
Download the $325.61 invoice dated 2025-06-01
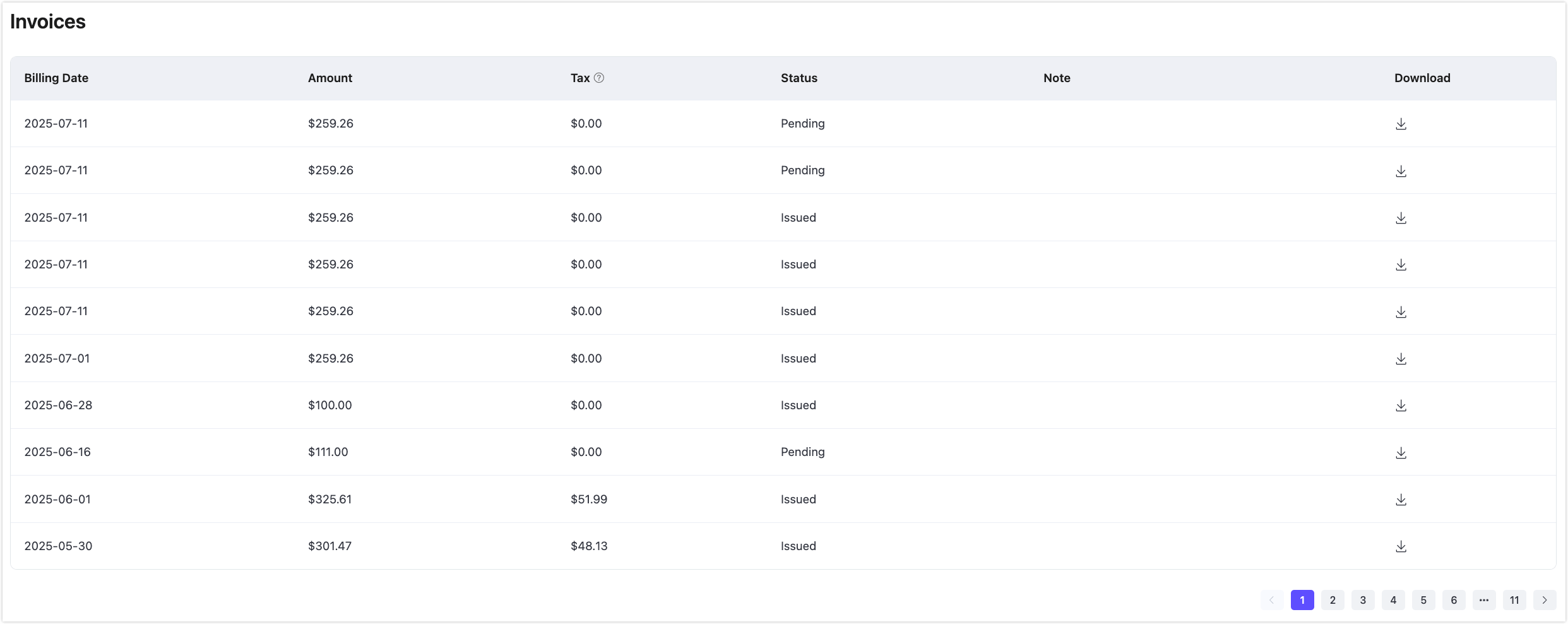(1401, 499)
